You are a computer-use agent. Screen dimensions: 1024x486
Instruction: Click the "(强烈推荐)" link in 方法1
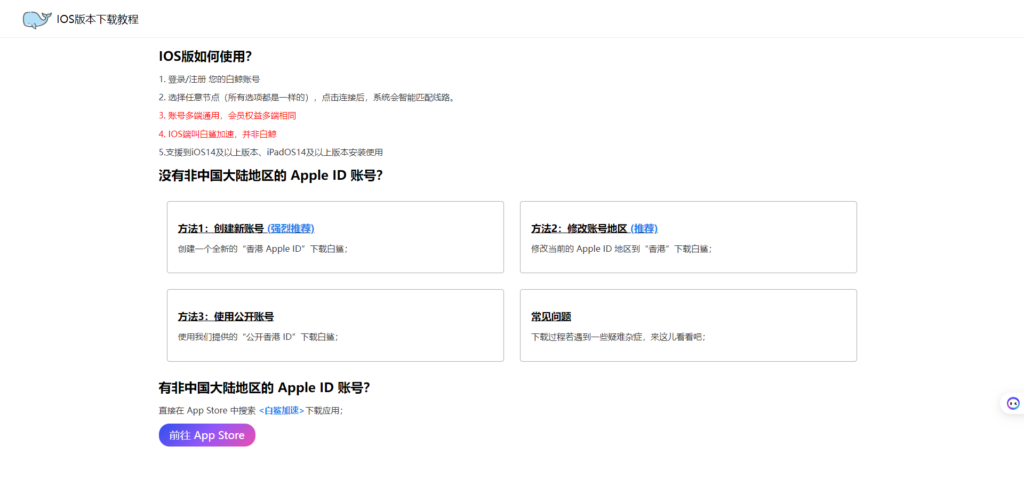click(x=291, y=228)
